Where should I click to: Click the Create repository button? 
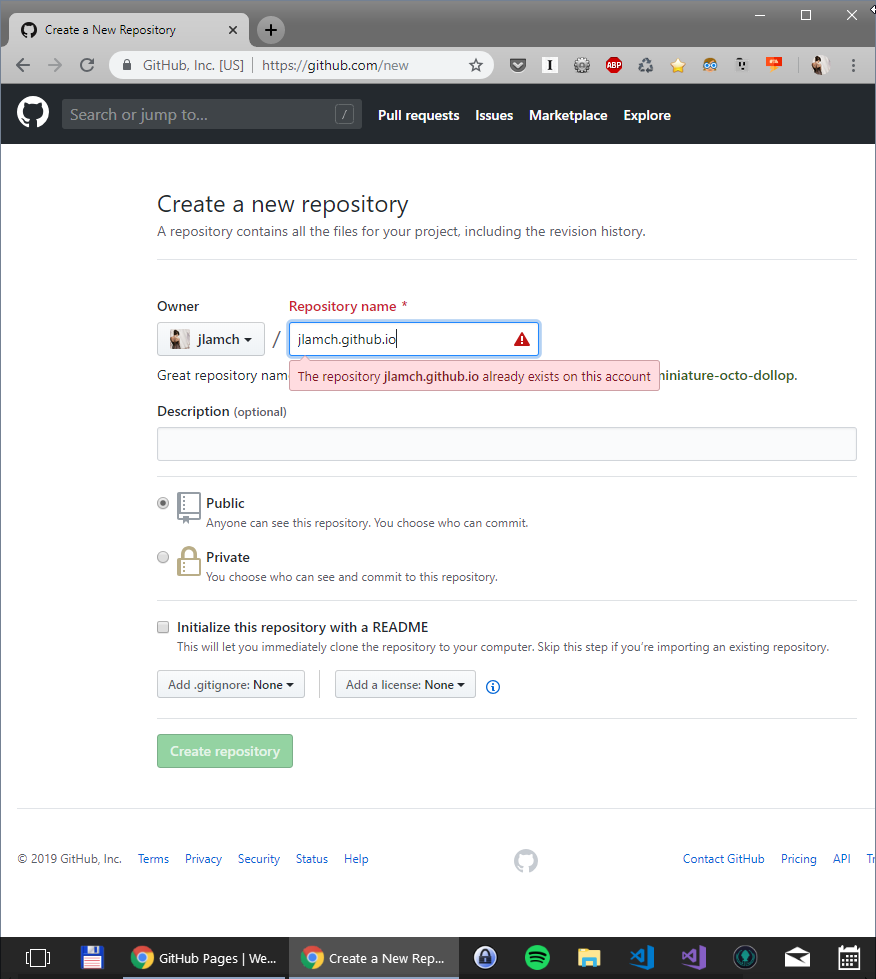point(224,751)
